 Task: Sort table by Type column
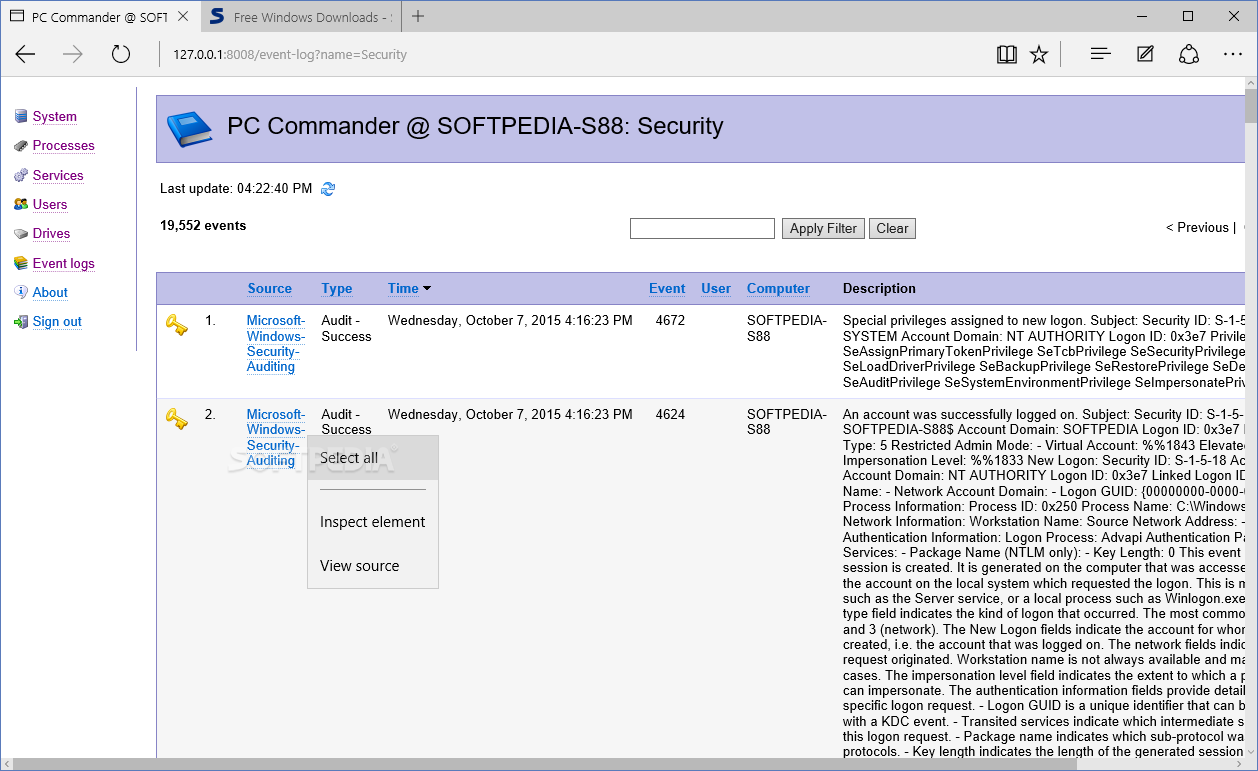337,289
